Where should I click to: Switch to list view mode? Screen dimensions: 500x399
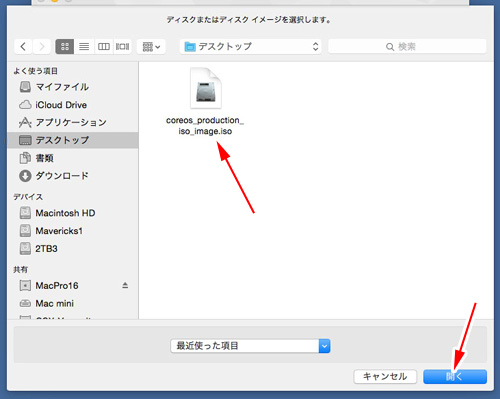(x=84, y=46)
